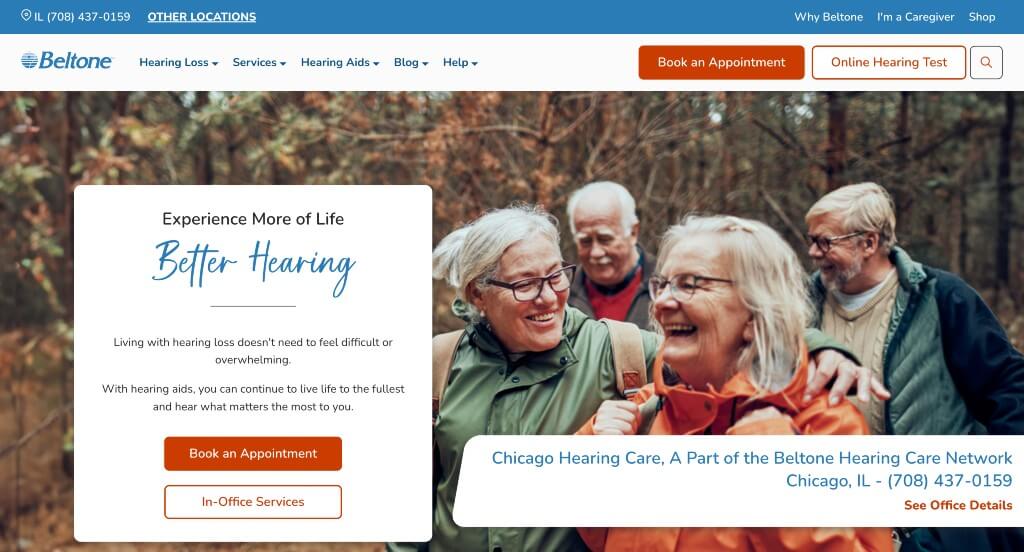Click the Beltone logo
1024x552 pixels.
click(67, 61)
